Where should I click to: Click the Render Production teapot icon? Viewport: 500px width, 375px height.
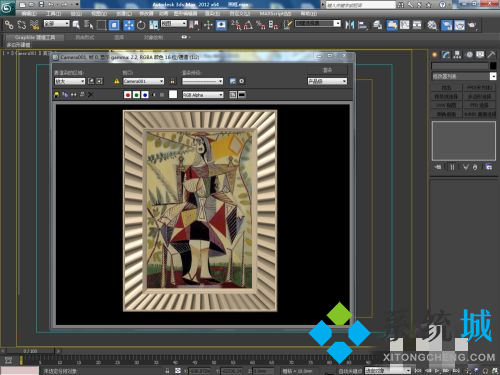(x=472, y=25)
